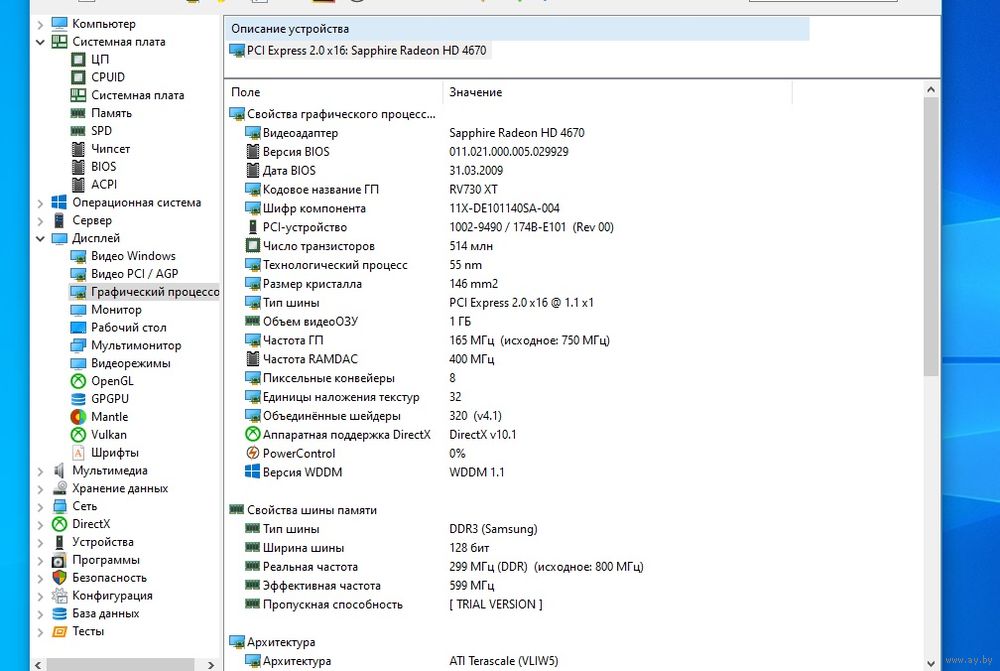The height and width of the screenshot is (671, 1000).
Task: Expand the Сеть tree node
Action: click(40, 506)
